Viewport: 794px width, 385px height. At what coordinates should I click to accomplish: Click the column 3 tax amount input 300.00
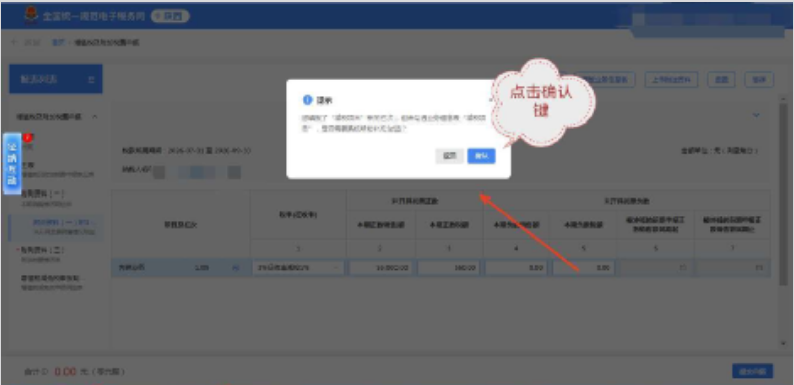[x=449, y=267]
